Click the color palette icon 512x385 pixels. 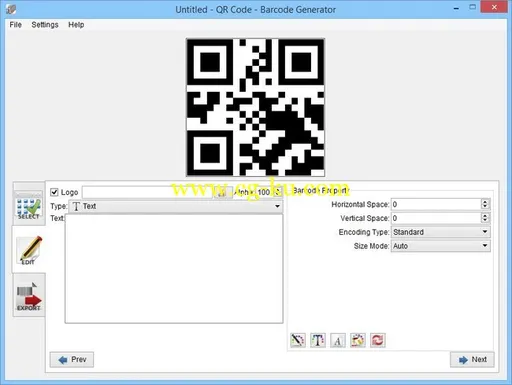pos(358,340)
